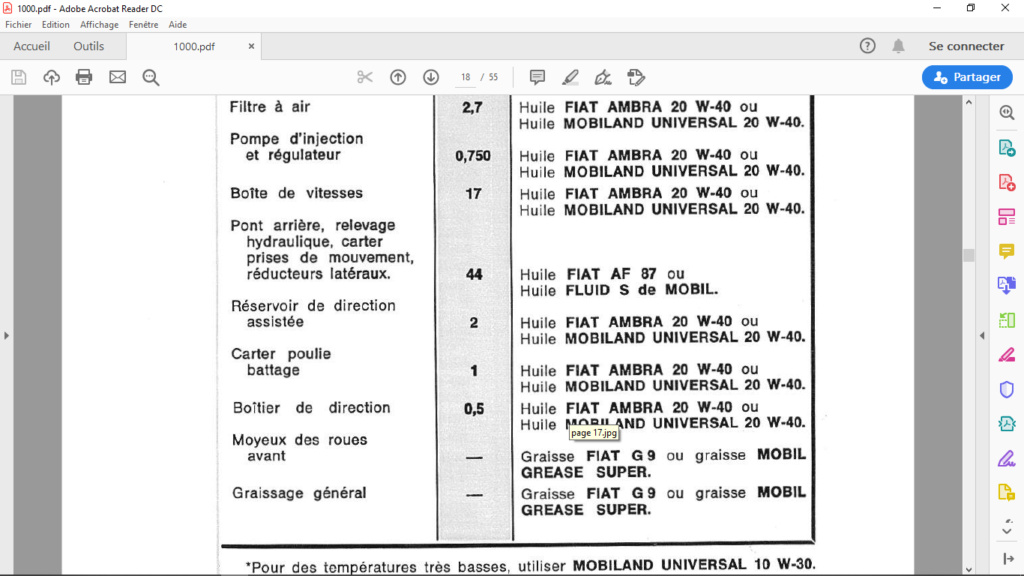The width and height of the screenshot is (1024, 576).
Task: Open the Organize Pages tool in the right sidebar
Action: (x=1007, y=217)
